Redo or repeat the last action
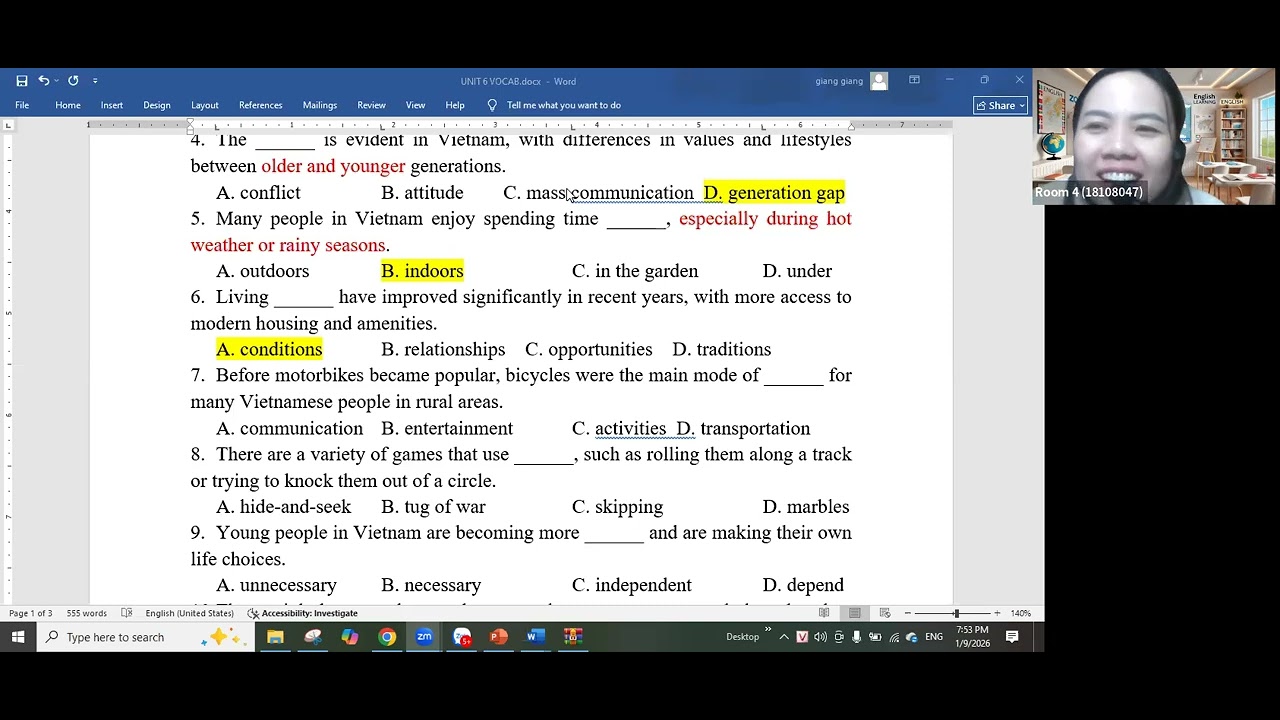 pyautogui.click(x=73, y=81)
